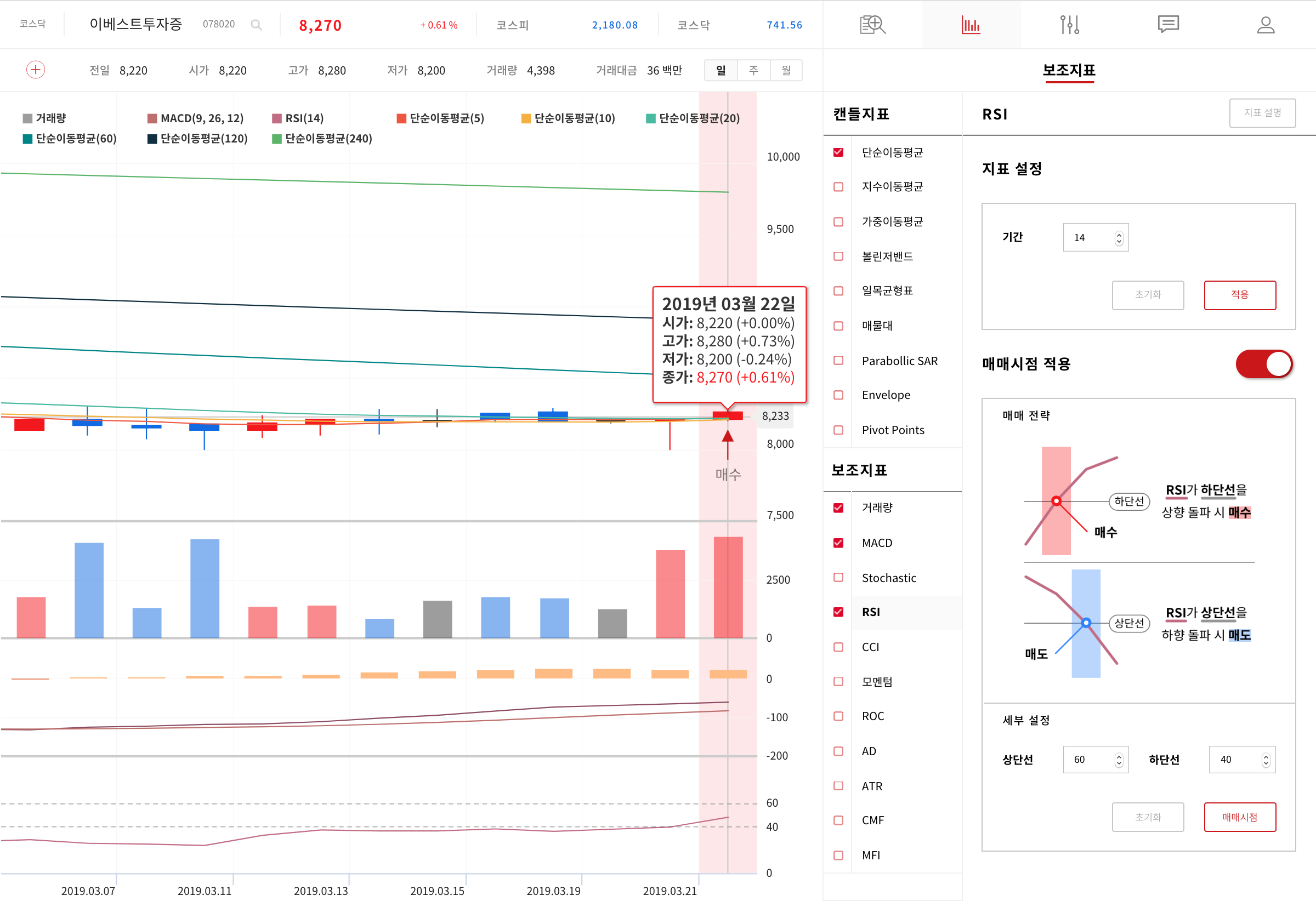The width and height of the screenshot is (1316, 901).
Task: Enable the 모멘텀 checkbox
Action: pyautogui.click(x=838, y=681)
